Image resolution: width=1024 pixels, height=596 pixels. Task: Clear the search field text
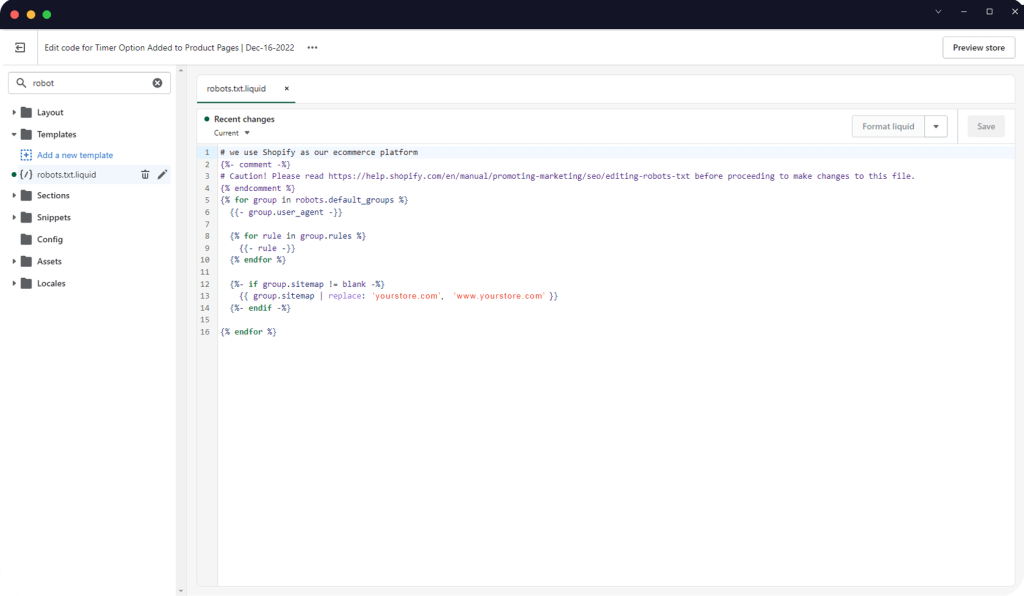click(x=157, y=83)
